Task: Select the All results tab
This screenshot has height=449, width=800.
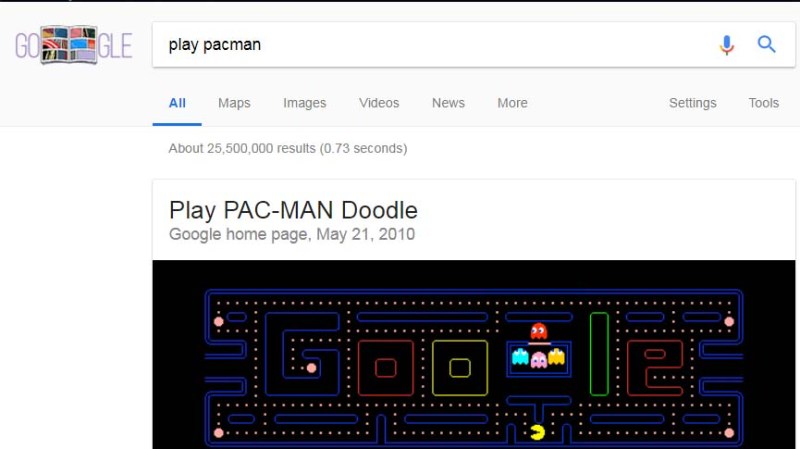Action: (177, 103)
